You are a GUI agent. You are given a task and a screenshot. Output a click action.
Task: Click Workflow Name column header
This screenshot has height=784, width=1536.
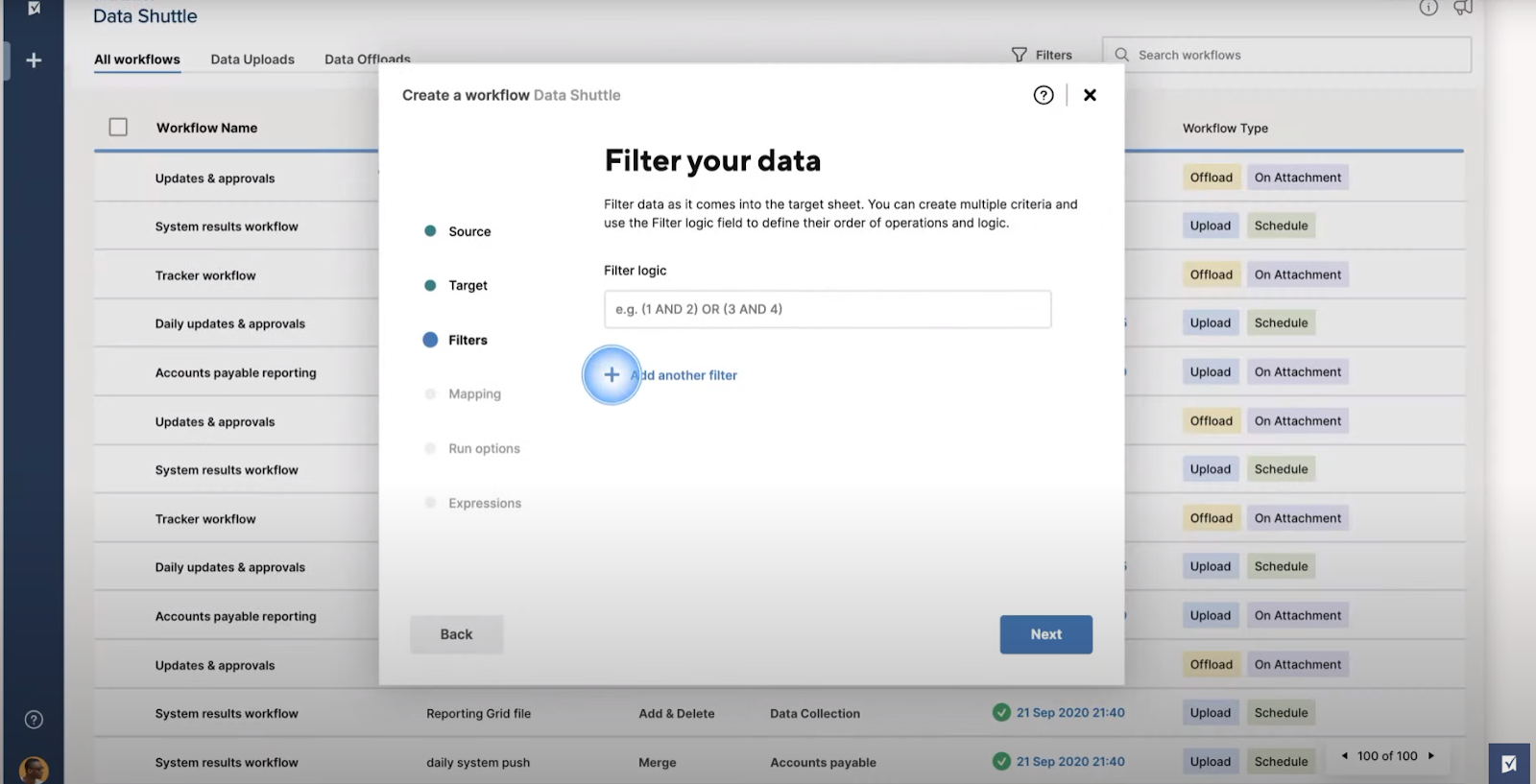(206, 128)
